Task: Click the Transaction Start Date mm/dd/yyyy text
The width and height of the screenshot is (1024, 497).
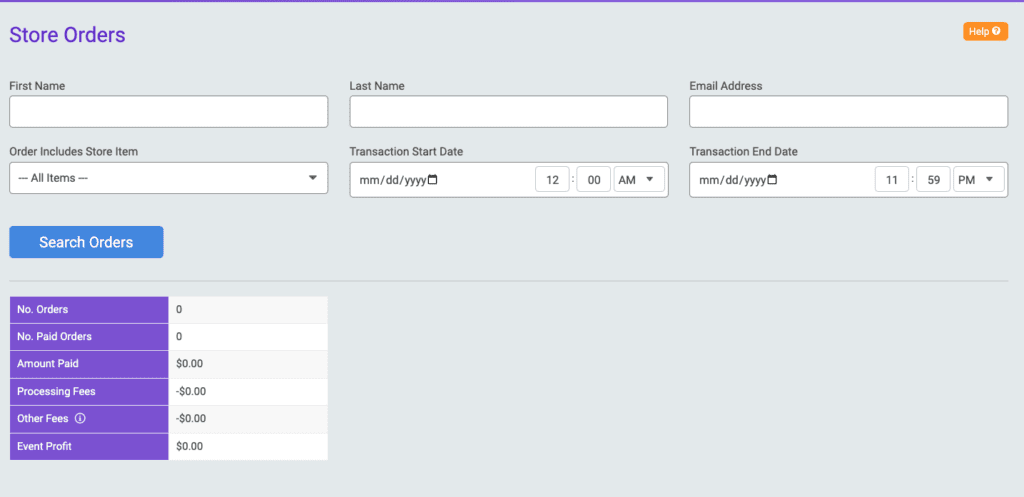Action: 393,180
